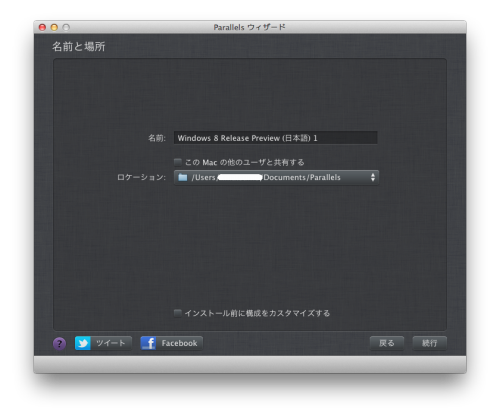Enable sharing with other Mac users checkbox
Screen dimensions: 500x420
(178, 162)
